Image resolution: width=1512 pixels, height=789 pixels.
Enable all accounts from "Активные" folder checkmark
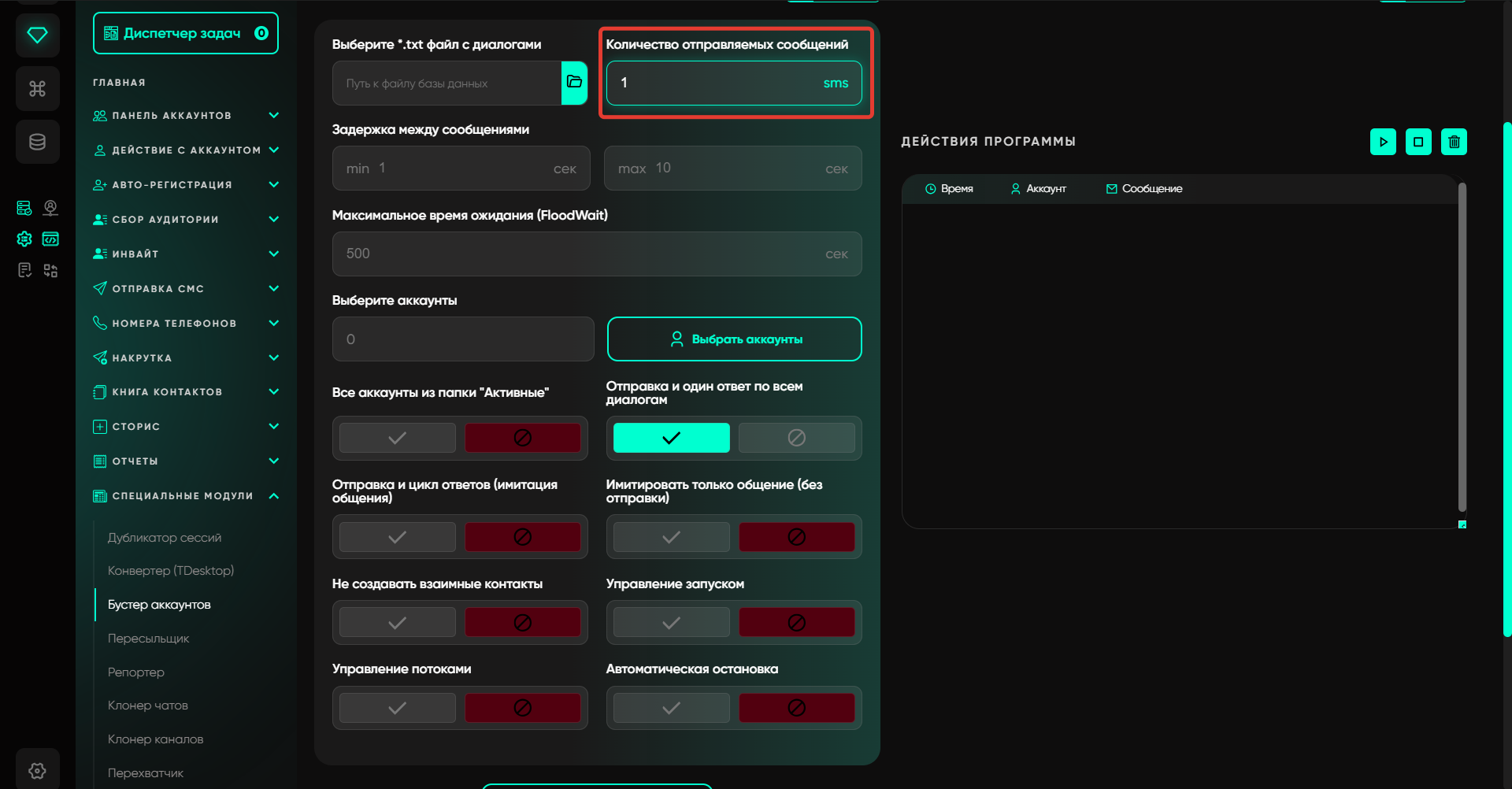click(x=398, y=438)
